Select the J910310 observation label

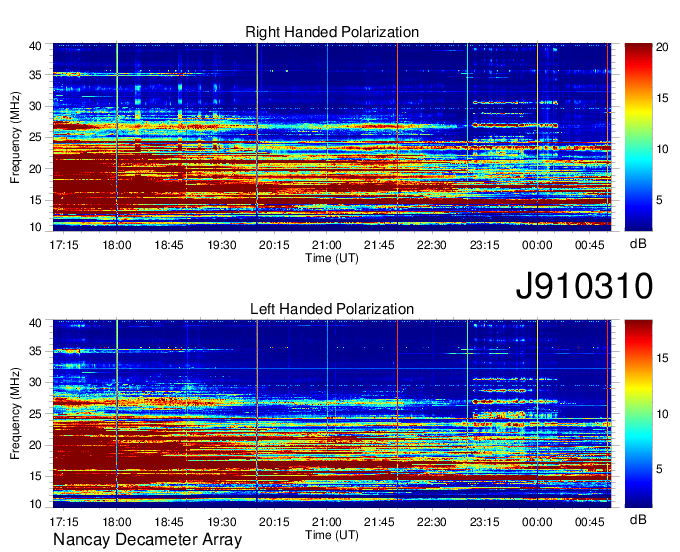[584, 286]
